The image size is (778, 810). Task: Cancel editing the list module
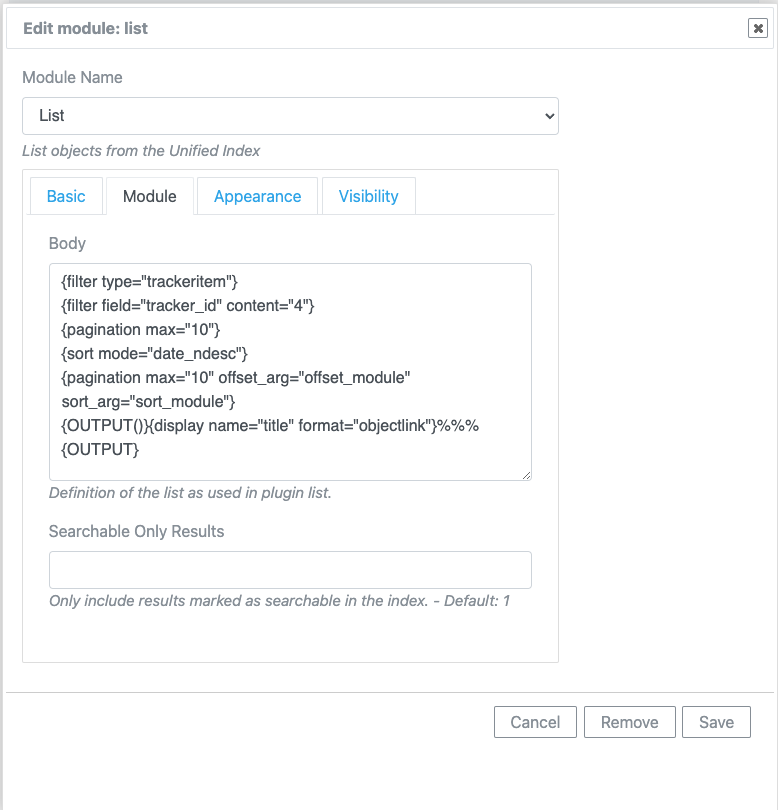tap(535, 722)
